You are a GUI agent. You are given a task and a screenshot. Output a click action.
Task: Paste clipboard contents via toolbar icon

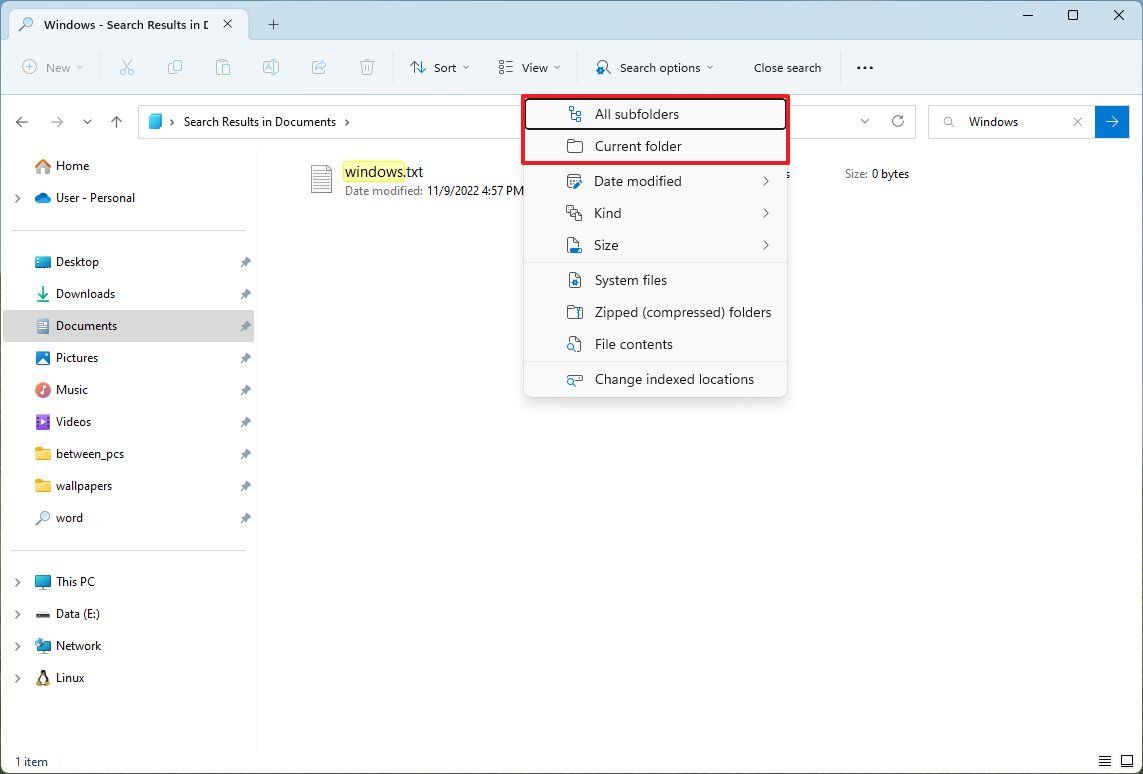coord(222,67)
